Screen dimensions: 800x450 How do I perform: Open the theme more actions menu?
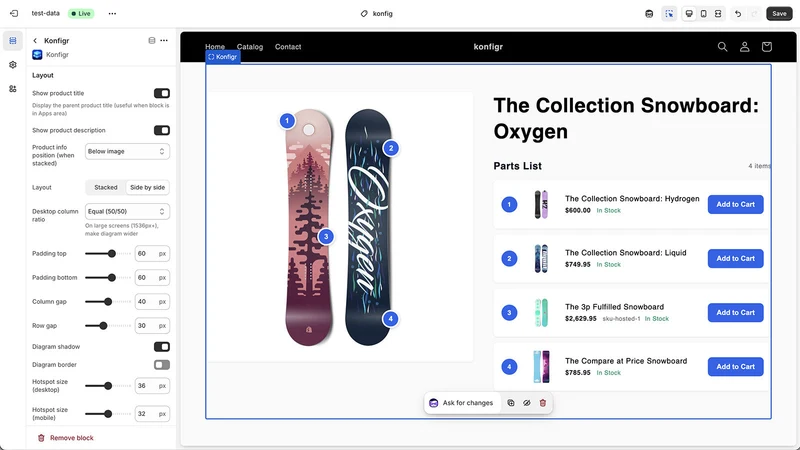pyautogui.click(x=112, y=13)
